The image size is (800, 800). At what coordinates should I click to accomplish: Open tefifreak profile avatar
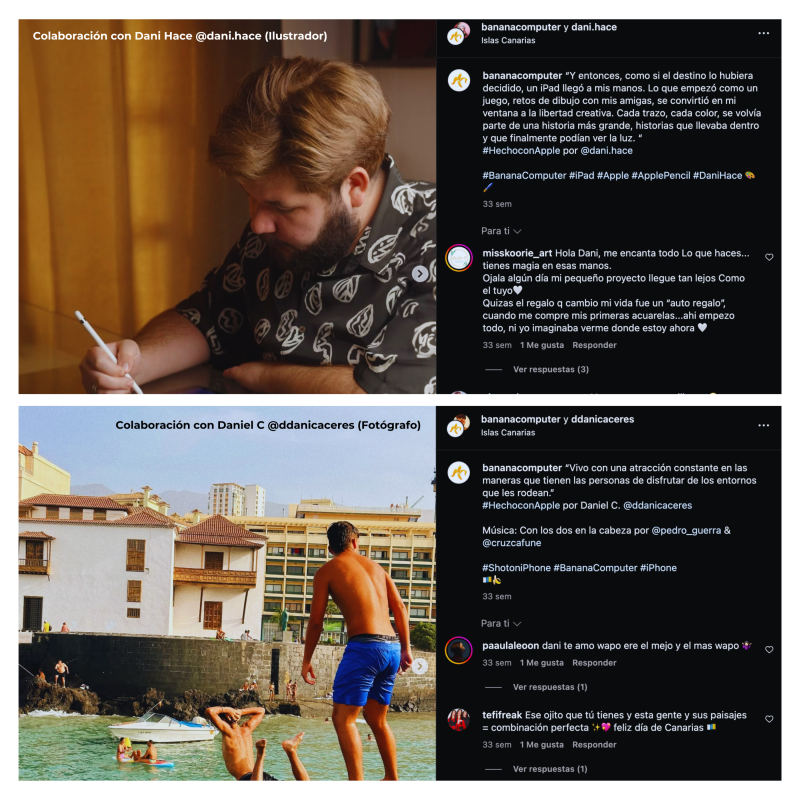459,720
